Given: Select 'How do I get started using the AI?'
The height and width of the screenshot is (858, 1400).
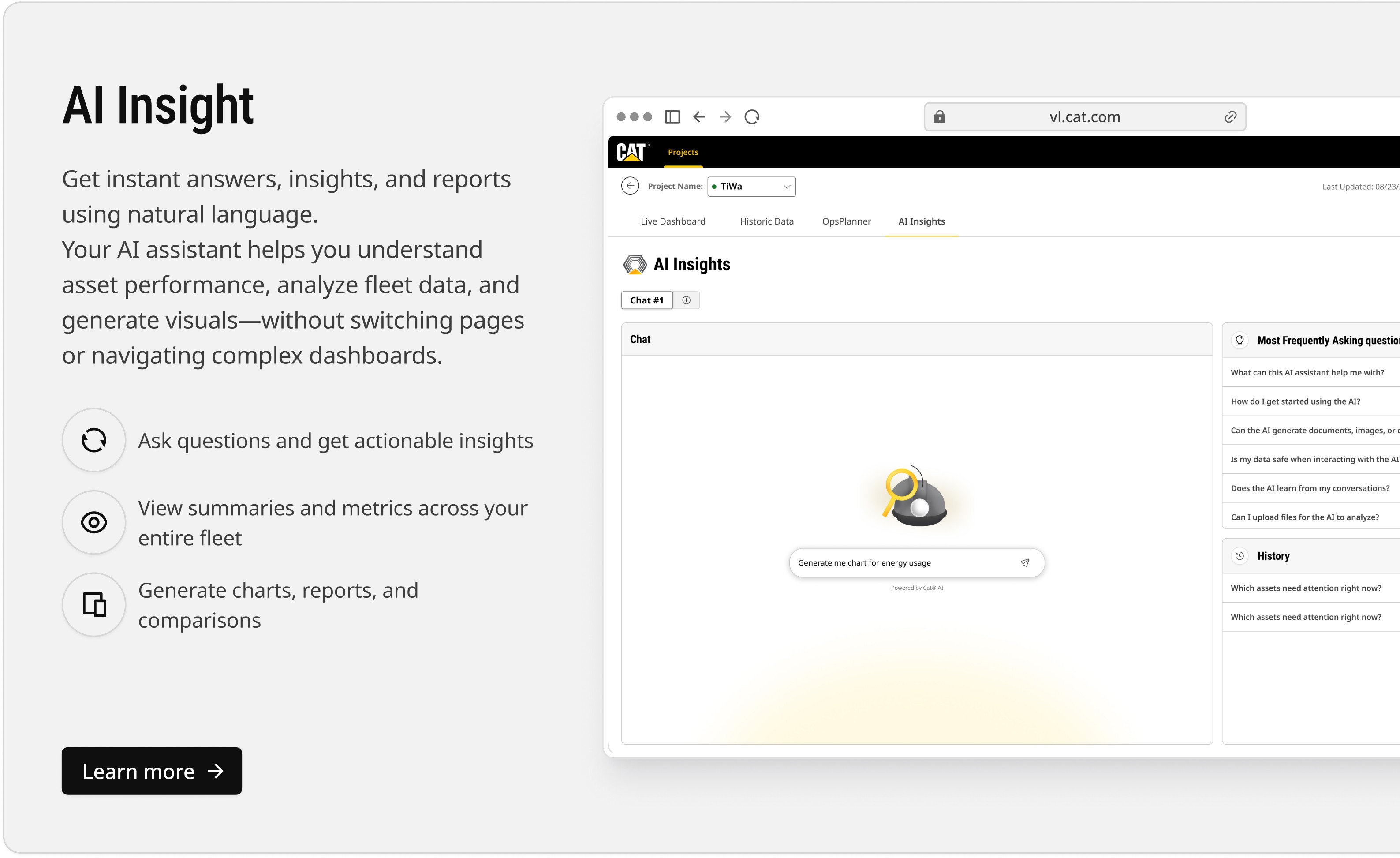Looking at the screenshot, I should pos(1295,401).
